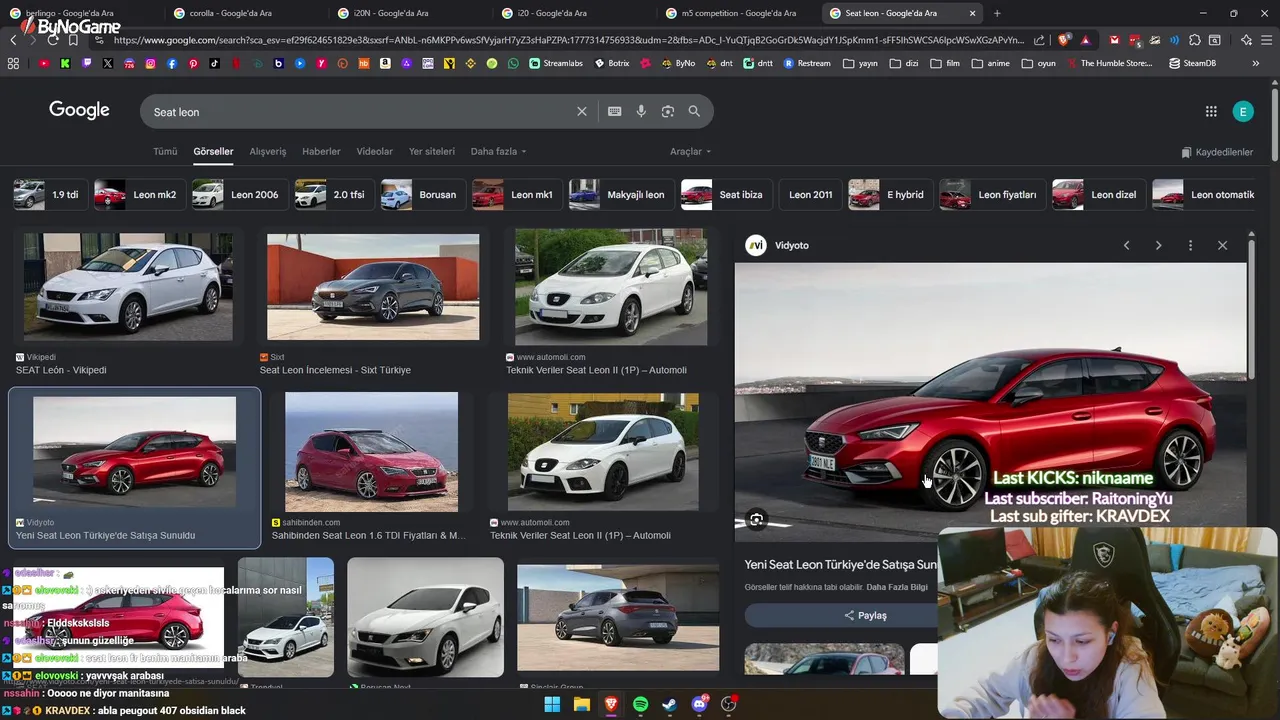This screenshot has width=1280, height=720.
Task: Open the oyun bookmarks folder
Action: [x=1038, y=63]
